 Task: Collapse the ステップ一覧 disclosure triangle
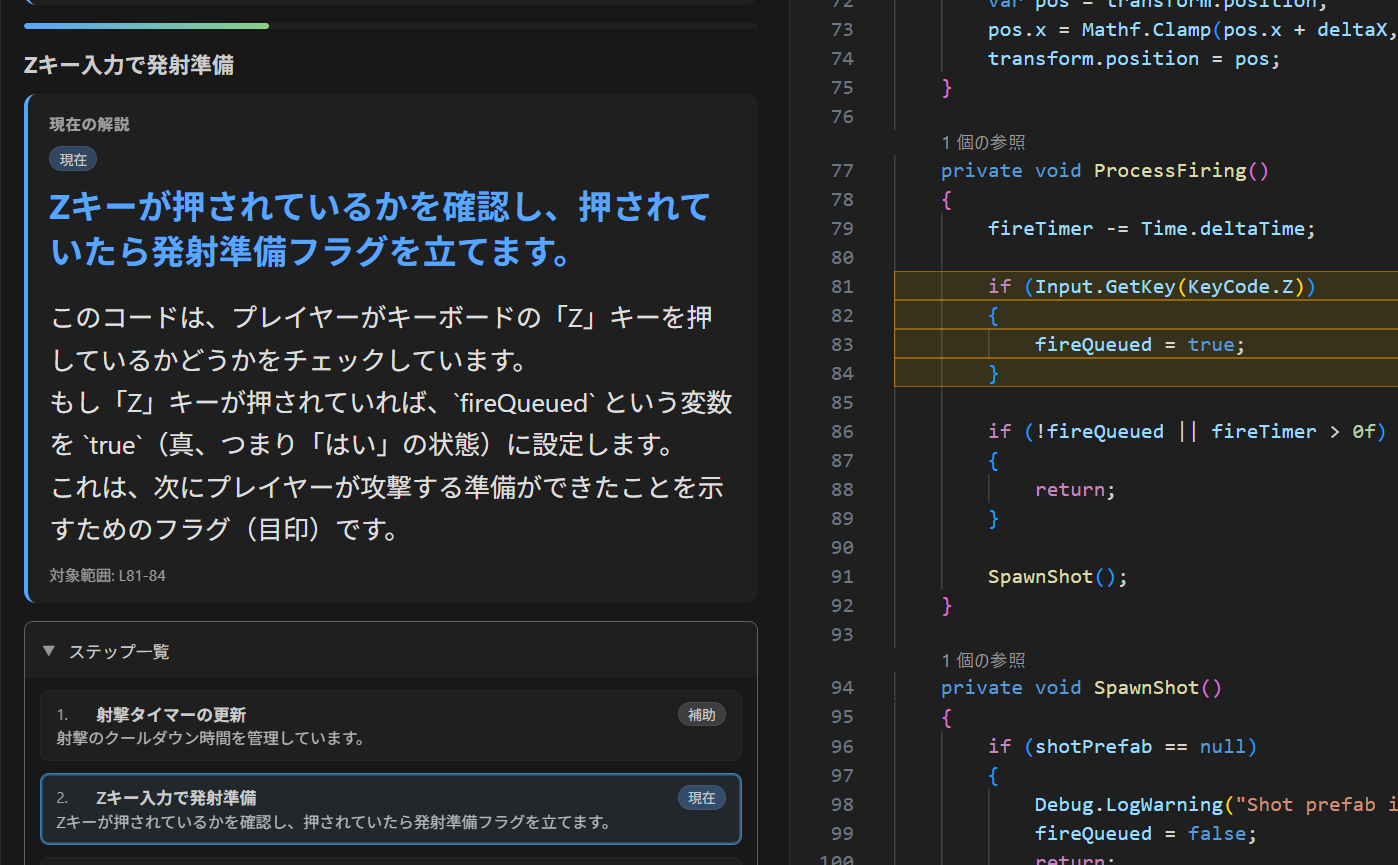[49, 651]
